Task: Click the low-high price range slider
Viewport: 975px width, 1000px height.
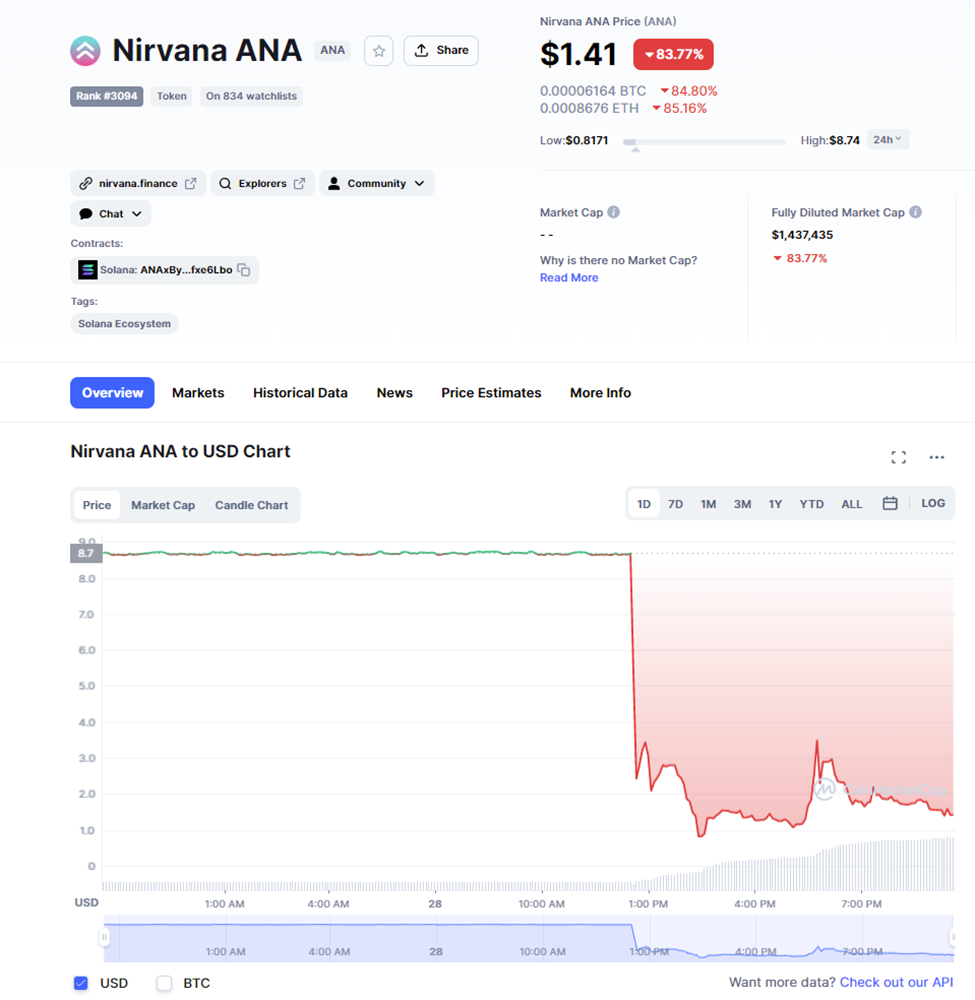Action: coord(703,143)
